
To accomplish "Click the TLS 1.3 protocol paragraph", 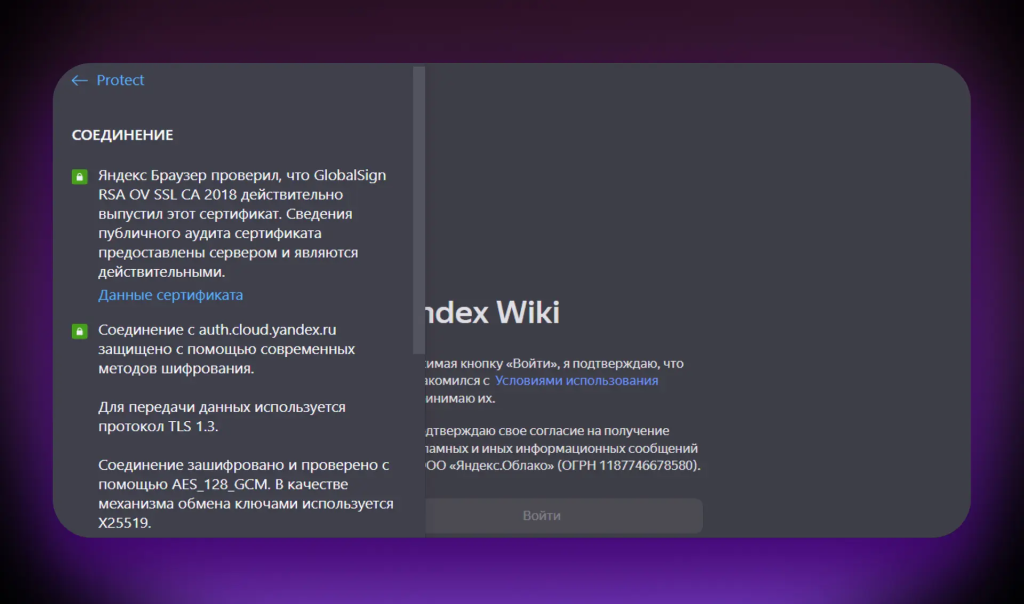I will (x=220, y=417).
